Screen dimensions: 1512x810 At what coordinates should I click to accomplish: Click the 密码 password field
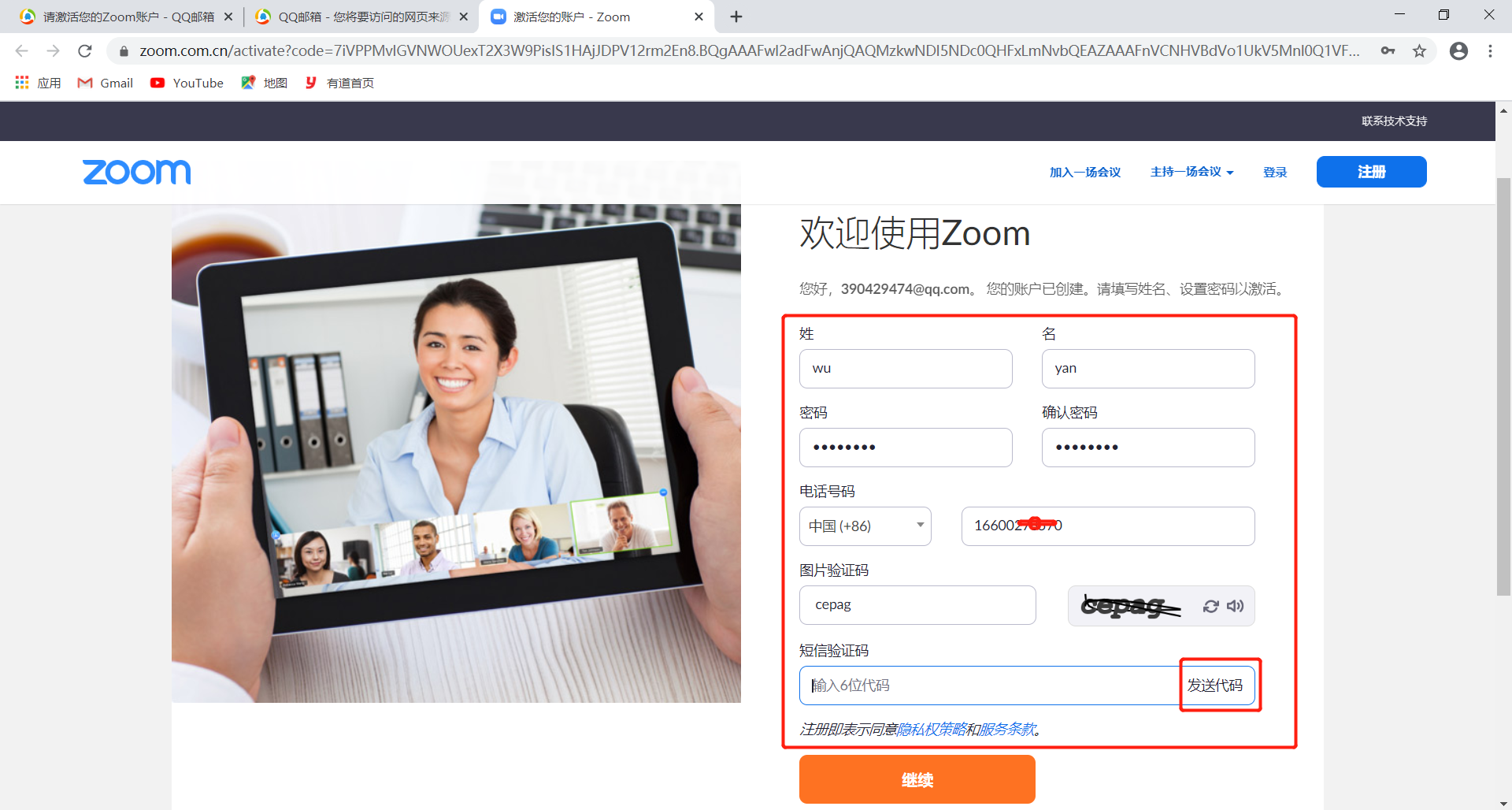click(x=906, y=448)
